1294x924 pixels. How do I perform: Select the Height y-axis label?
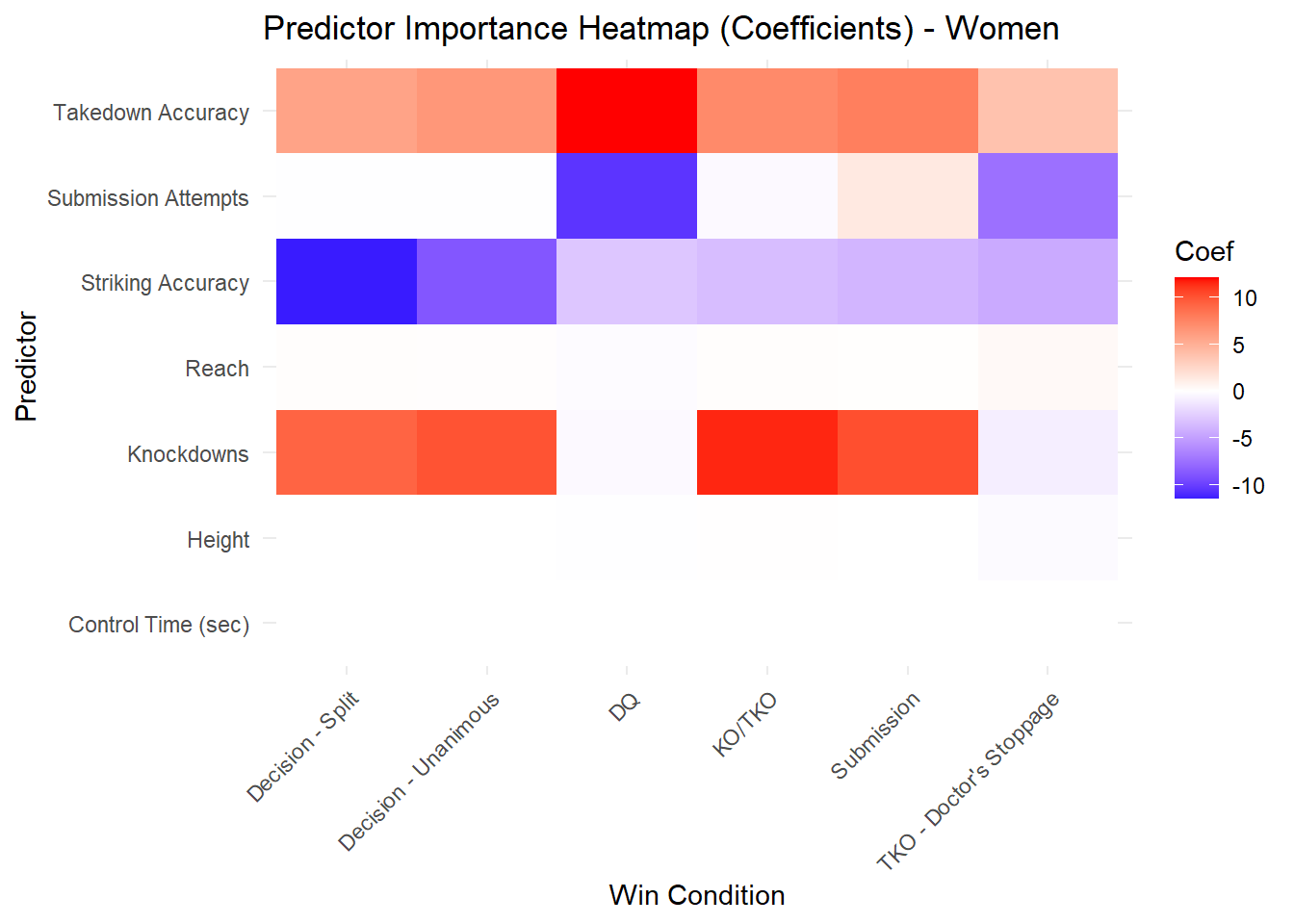[x=218, y=540]
